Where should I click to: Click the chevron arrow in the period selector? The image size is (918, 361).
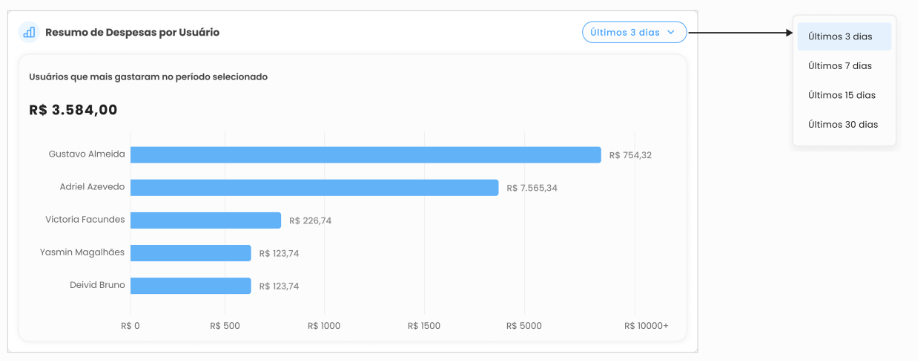(x=671, y=32)
